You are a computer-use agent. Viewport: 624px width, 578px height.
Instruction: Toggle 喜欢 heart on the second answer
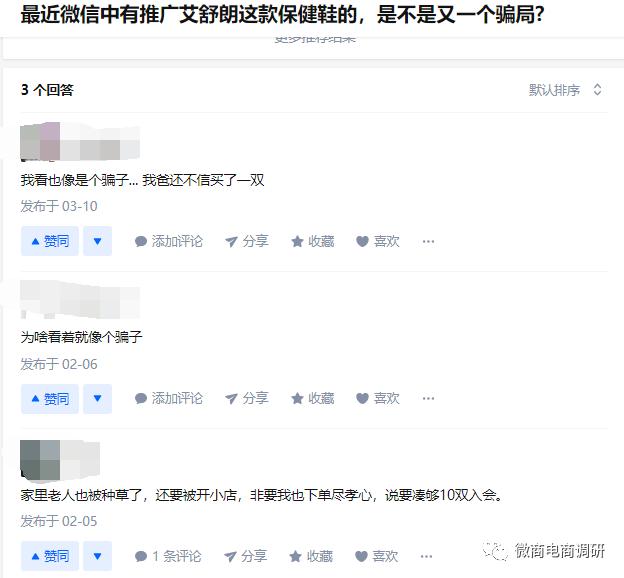(x=378, y=398)
